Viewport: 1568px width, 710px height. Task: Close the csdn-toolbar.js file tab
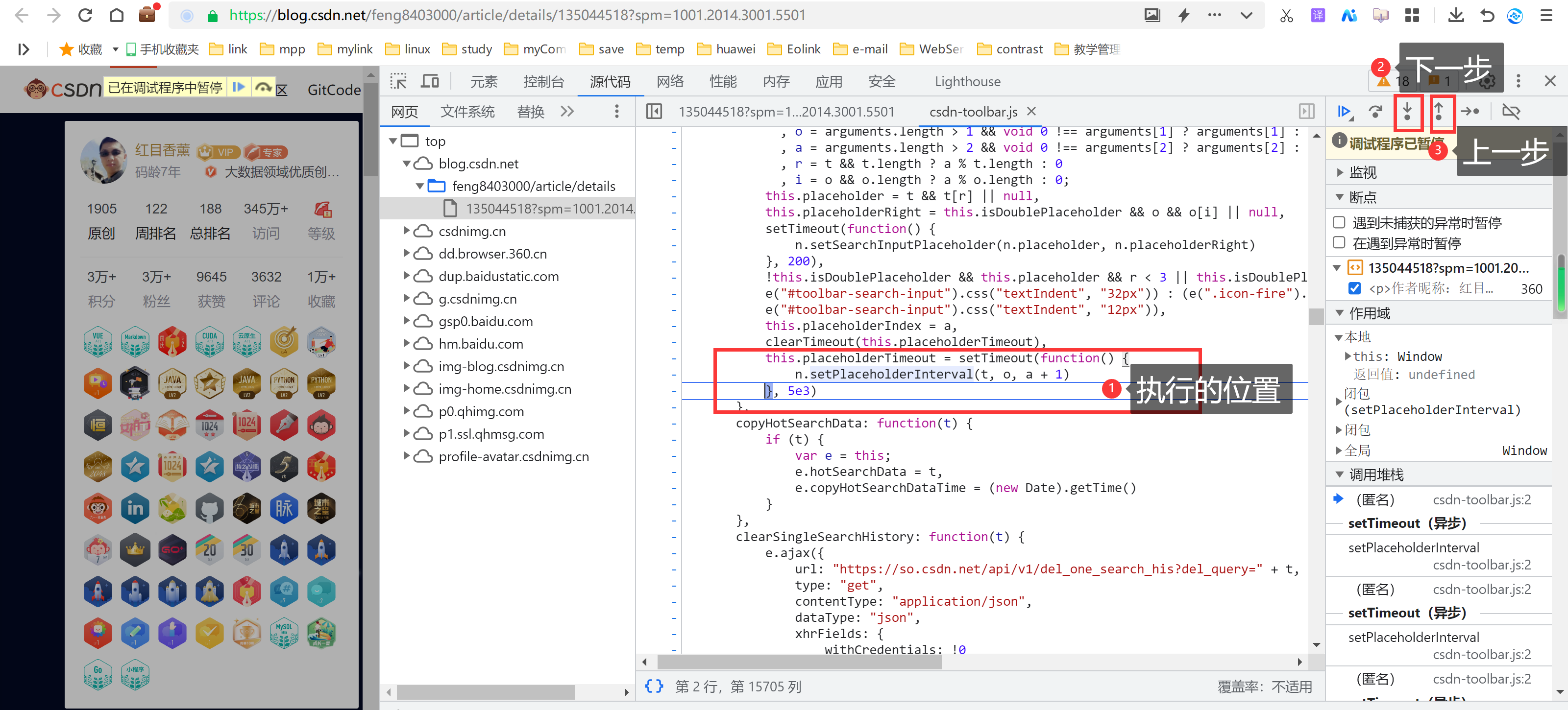[1031, 111]
